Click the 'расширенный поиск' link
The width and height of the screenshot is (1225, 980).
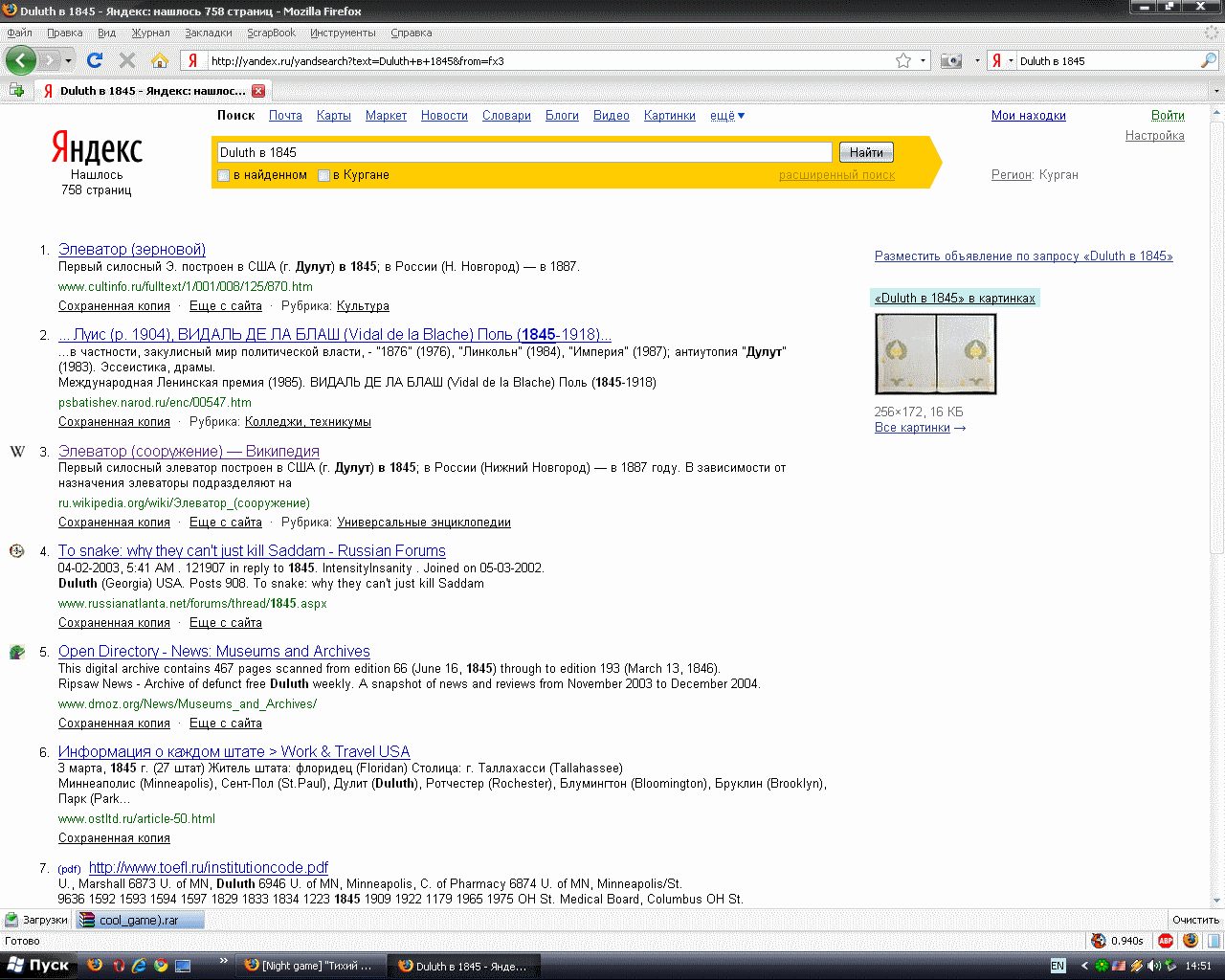(x=836, y=175)
